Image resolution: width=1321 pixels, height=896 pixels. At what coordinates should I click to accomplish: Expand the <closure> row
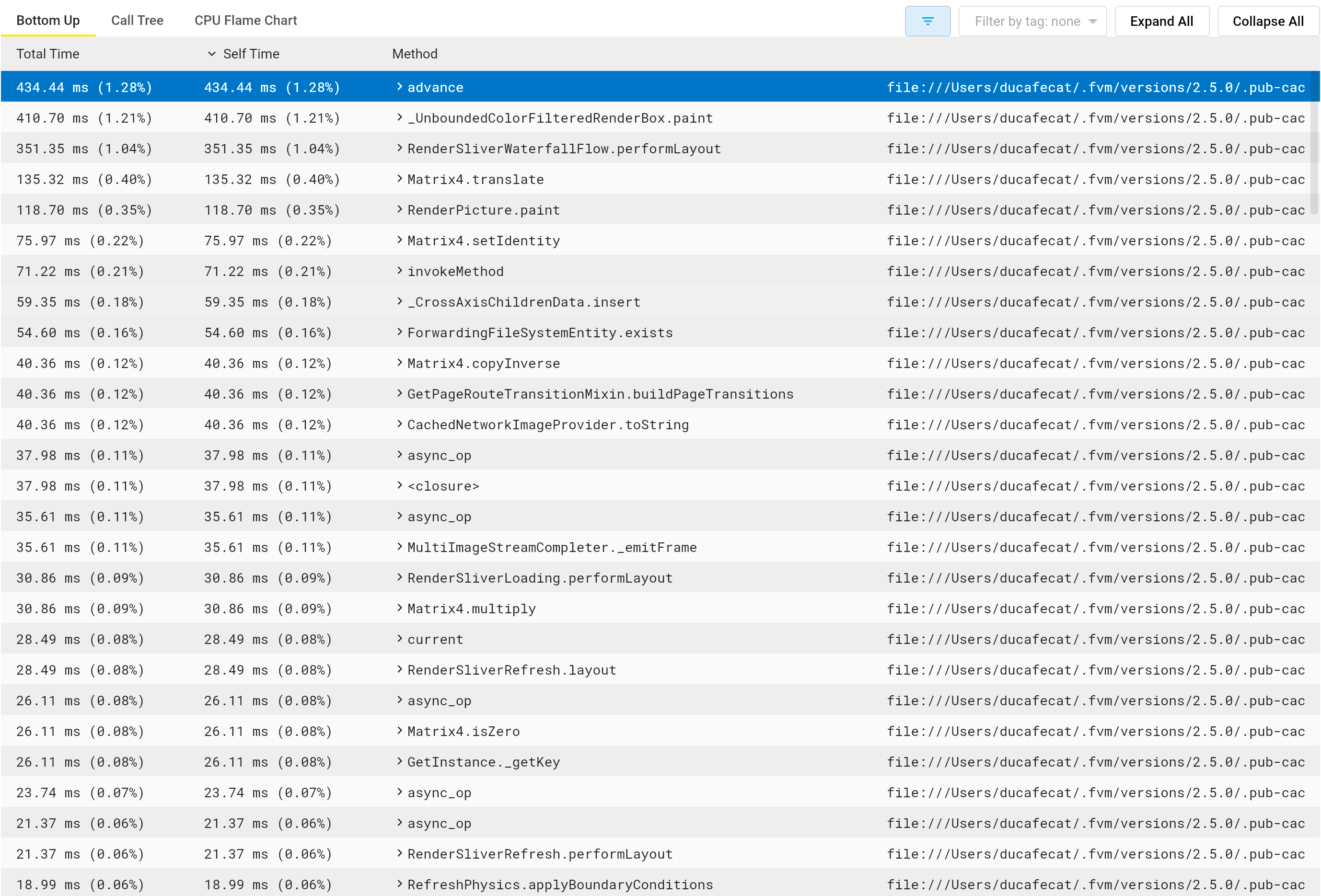pos(400,485)
